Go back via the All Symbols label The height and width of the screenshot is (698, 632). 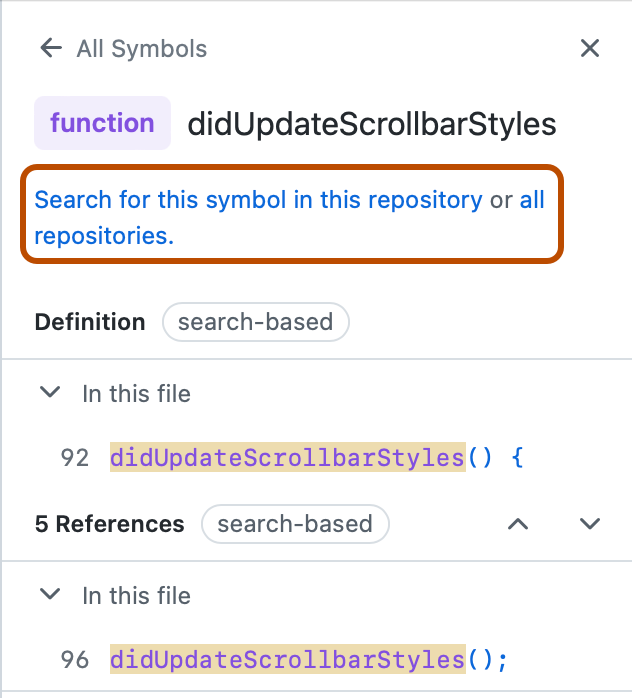pyautogui.click(x=141, y=48)
